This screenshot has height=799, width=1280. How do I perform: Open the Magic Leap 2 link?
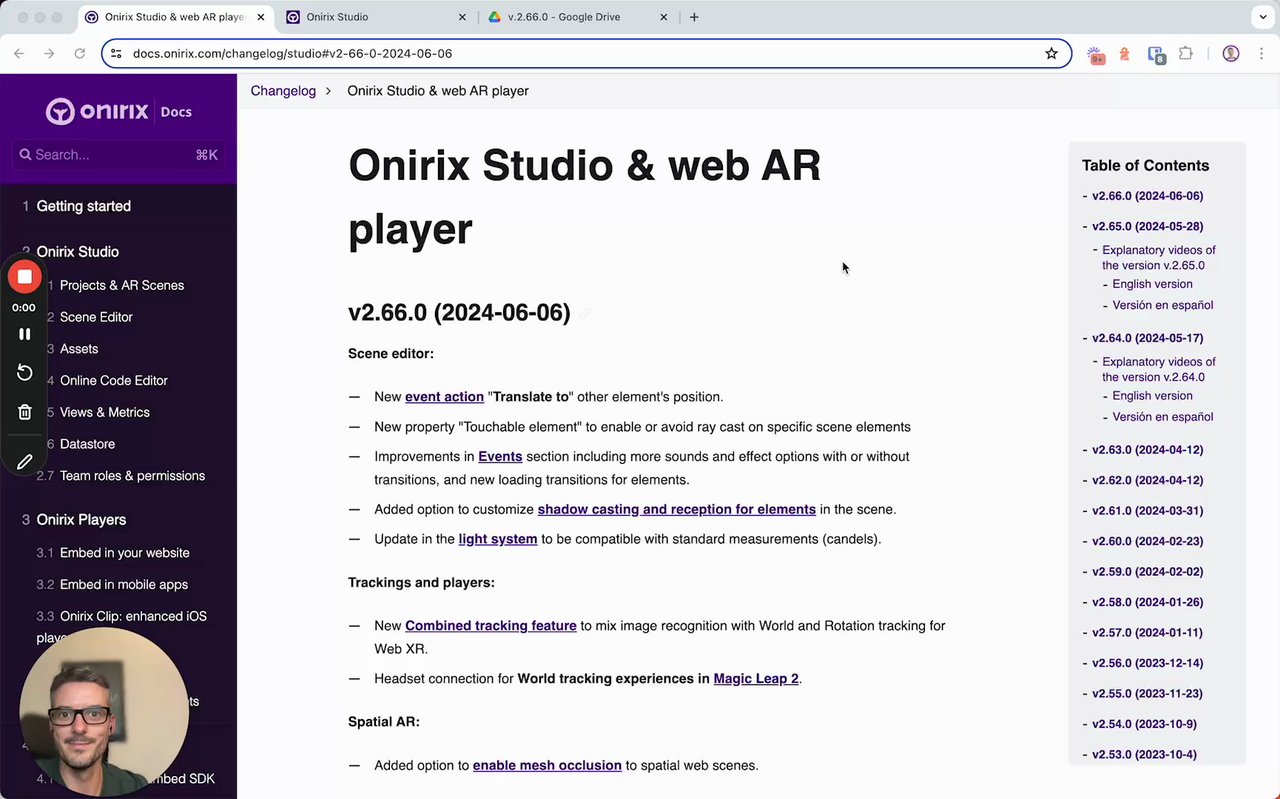click(x=756, y=679)
